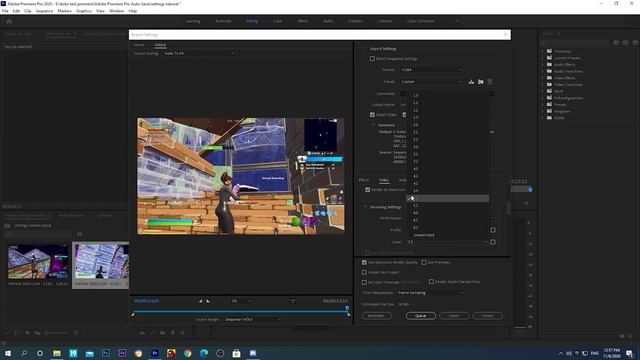Open the preview zoom Fit dropdown
This screenshot has height=360, width=640.
241,301
